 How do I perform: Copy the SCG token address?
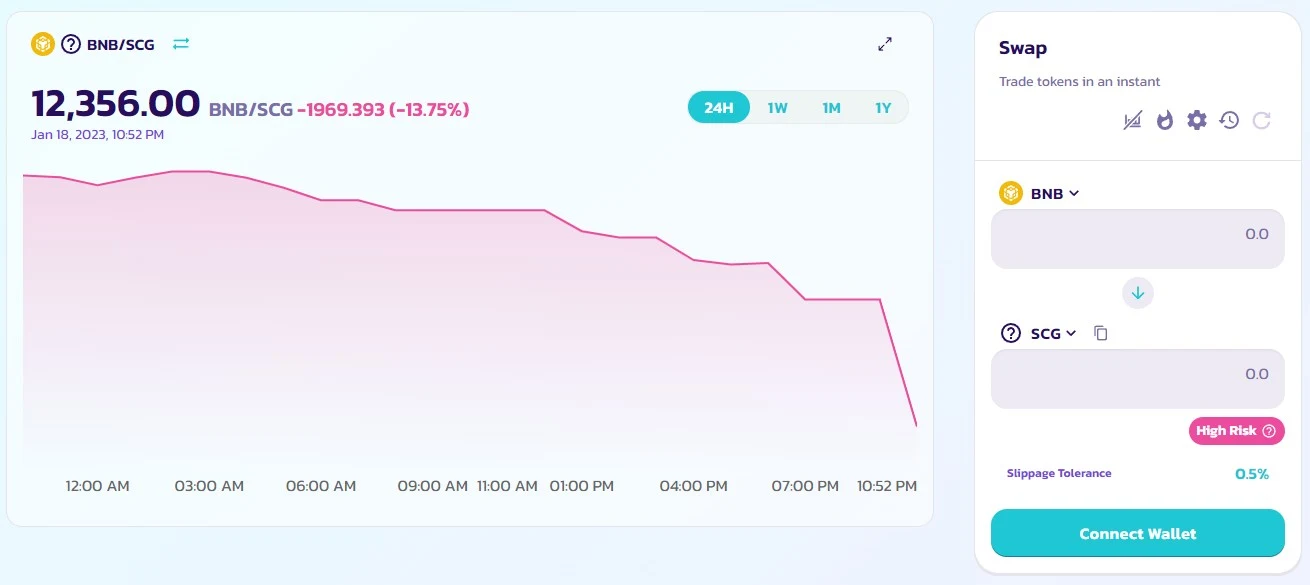coord(1101,333)
